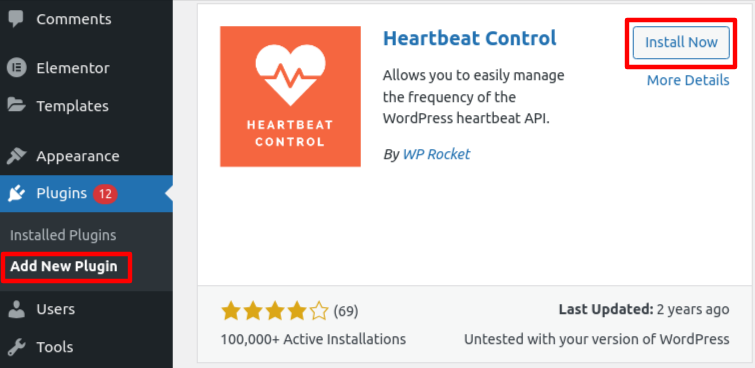Screen dimensions: 755x368
Task: Click the Comments speech bubble icon
Action: pos(16,19)
